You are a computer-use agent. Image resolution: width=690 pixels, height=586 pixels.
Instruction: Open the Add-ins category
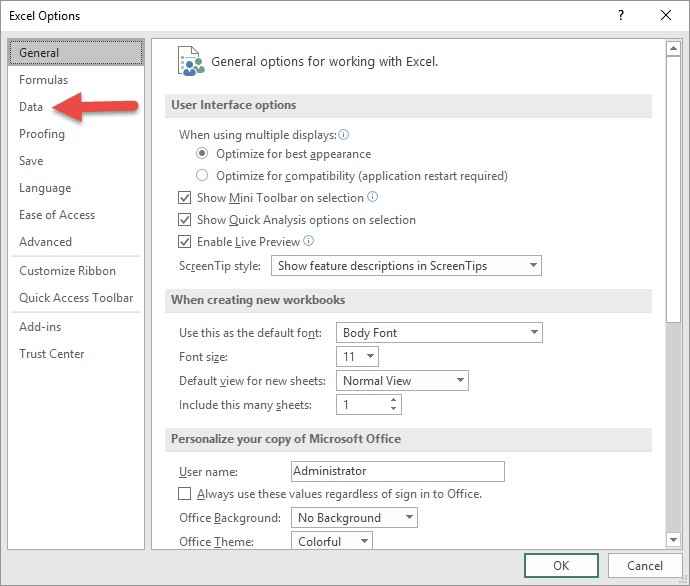tap(76, 327)
